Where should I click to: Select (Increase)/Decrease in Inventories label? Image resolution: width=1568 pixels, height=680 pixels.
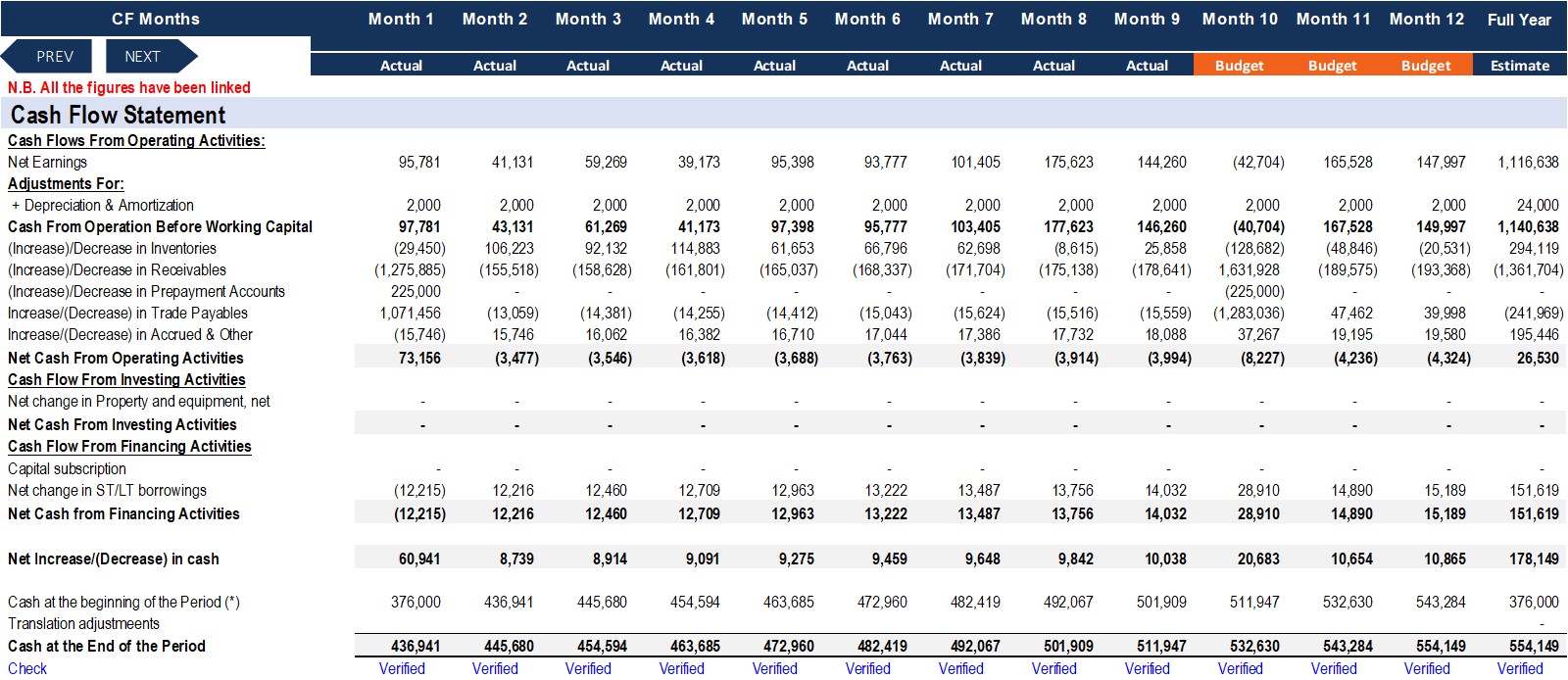coord(112,248)
